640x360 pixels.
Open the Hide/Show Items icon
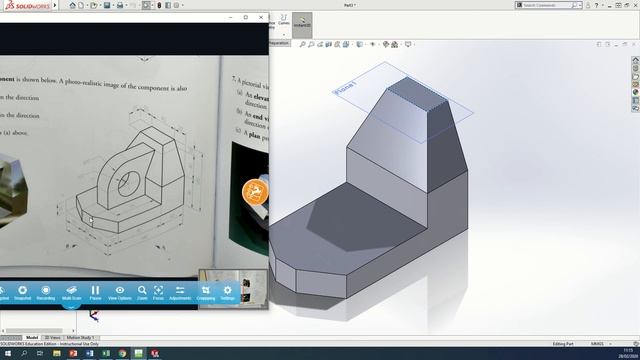click(372, 44)
